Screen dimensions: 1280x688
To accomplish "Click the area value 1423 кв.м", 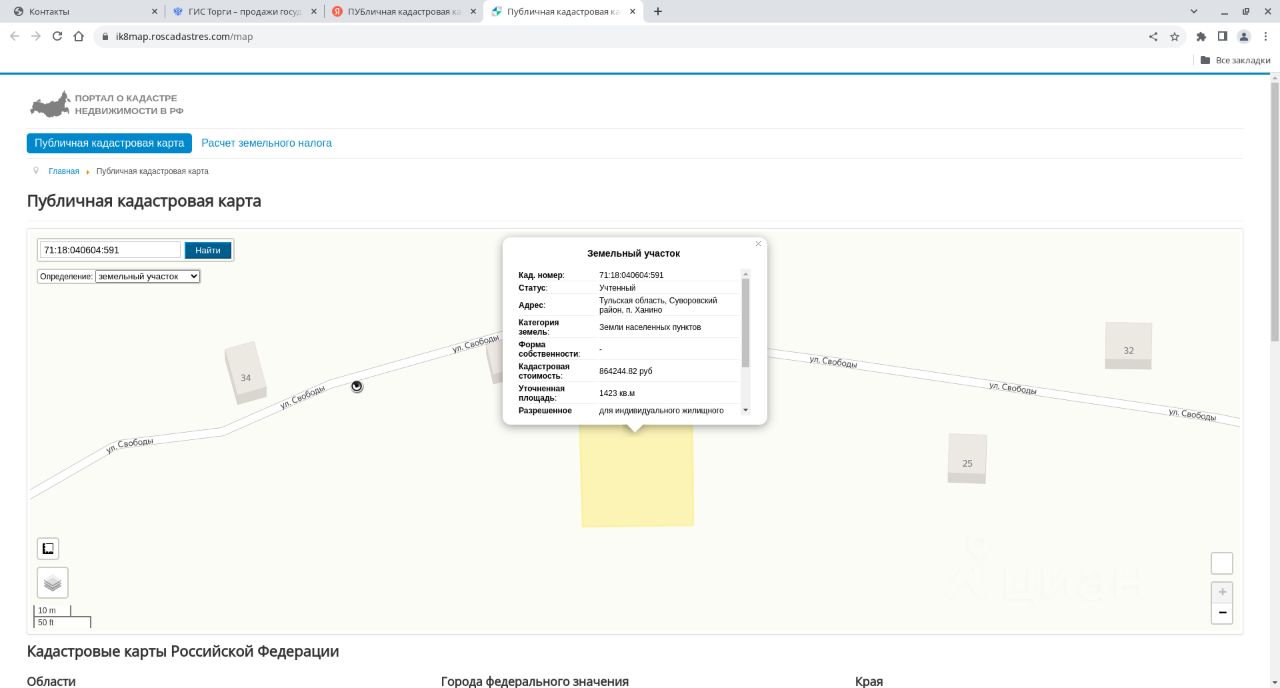I will [617, 393].
